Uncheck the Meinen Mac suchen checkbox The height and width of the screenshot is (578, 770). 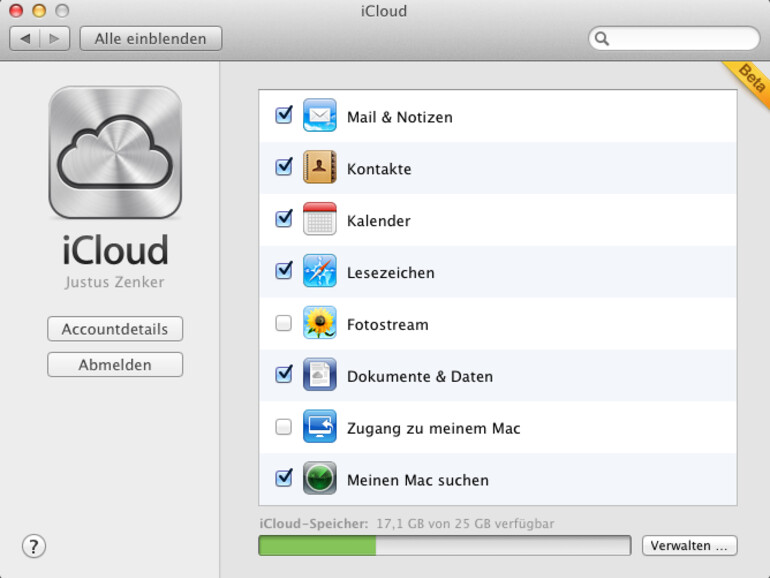[x=284, y=478]
